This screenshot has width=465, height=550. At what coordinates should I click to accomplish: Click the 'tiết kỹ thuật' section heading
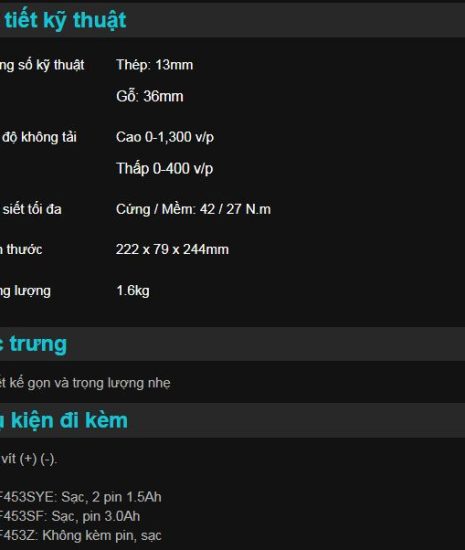pos(63,20)
